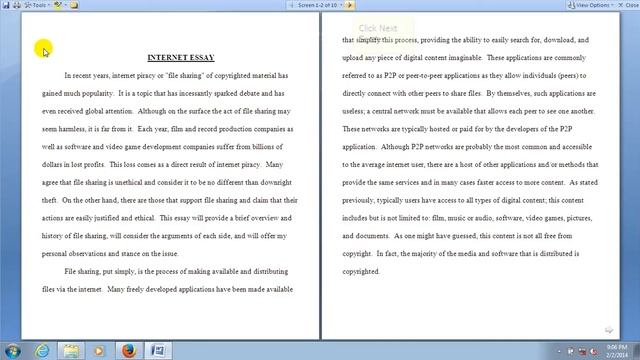Open the Tools menu
Screen dimensions: 640x360
point(37,5)
